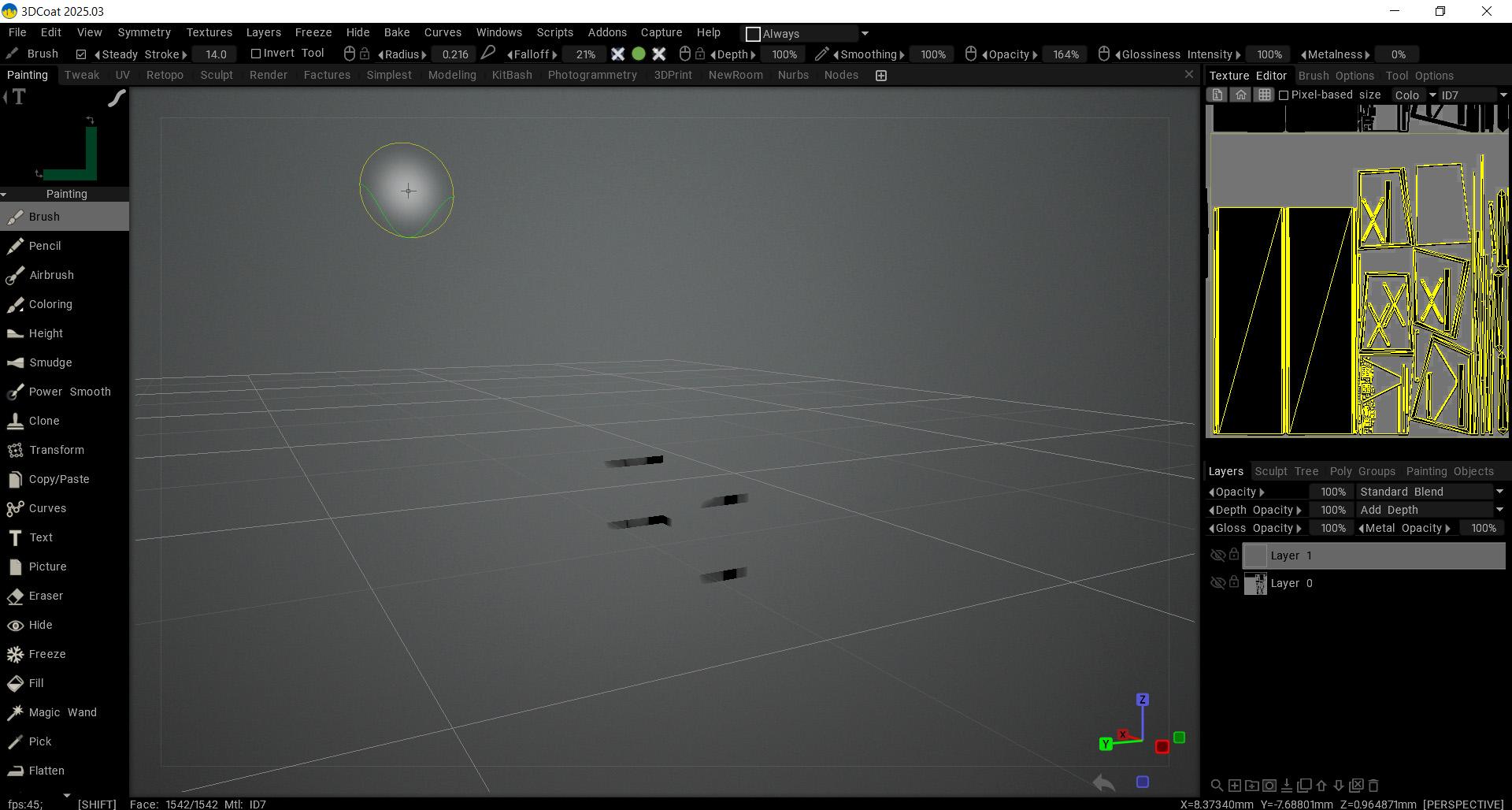The image size is (1512, 810).
Task: Select the Clone tool
Action: (x=44, y=421)
